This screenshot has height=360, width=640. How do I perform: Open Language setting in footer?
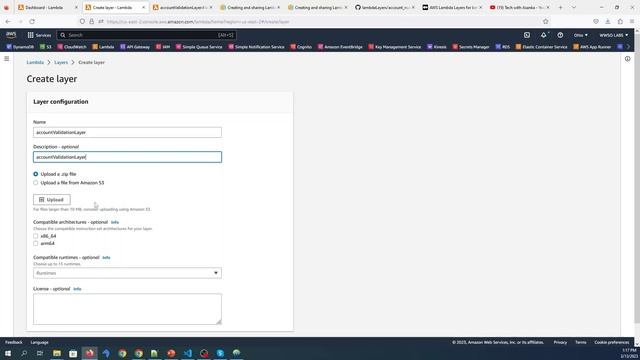39,342
